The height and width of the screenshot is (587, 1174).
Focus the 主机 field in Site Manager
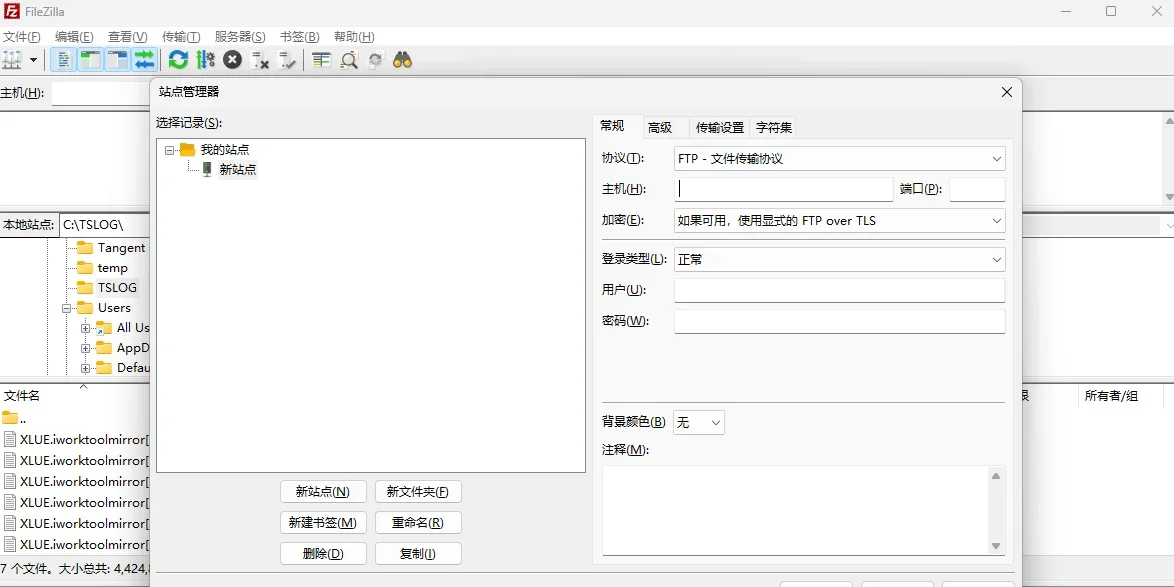pos(783,189)
